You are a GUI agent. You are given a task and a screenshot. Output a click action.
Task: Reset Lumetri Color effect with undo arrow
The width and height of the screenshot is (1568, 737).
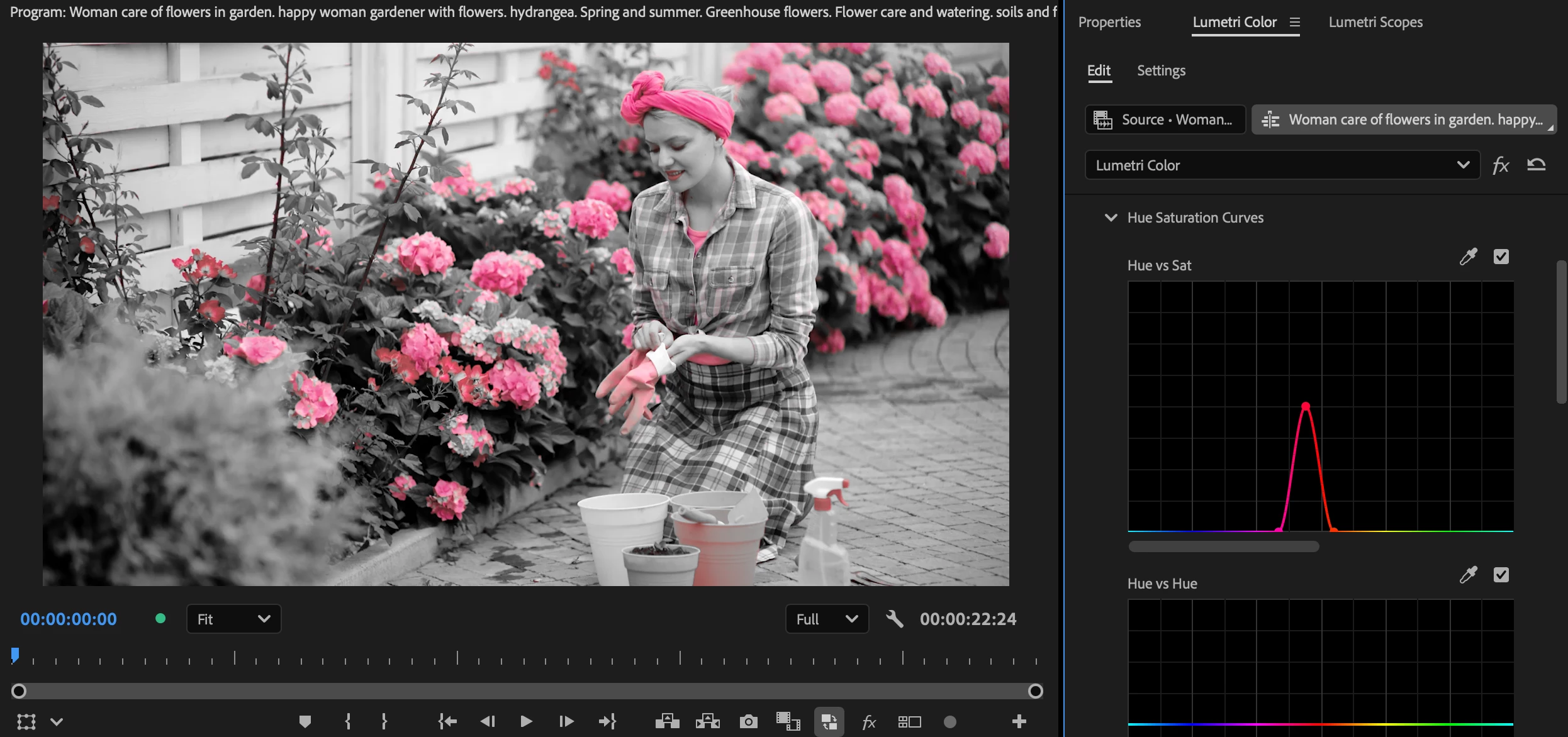[1536, 165]
